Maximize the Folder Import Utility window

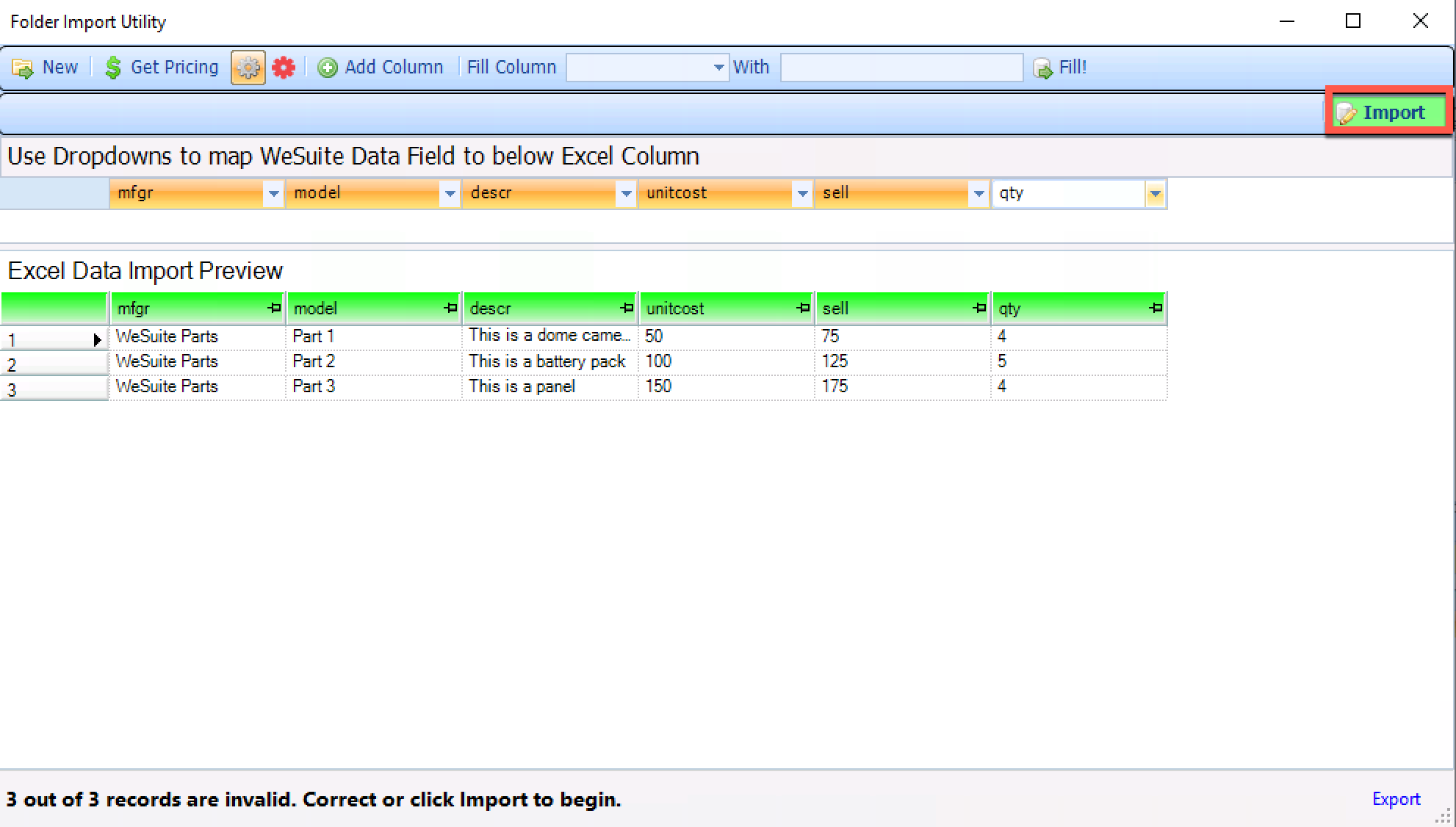[x=1353, y=21]
